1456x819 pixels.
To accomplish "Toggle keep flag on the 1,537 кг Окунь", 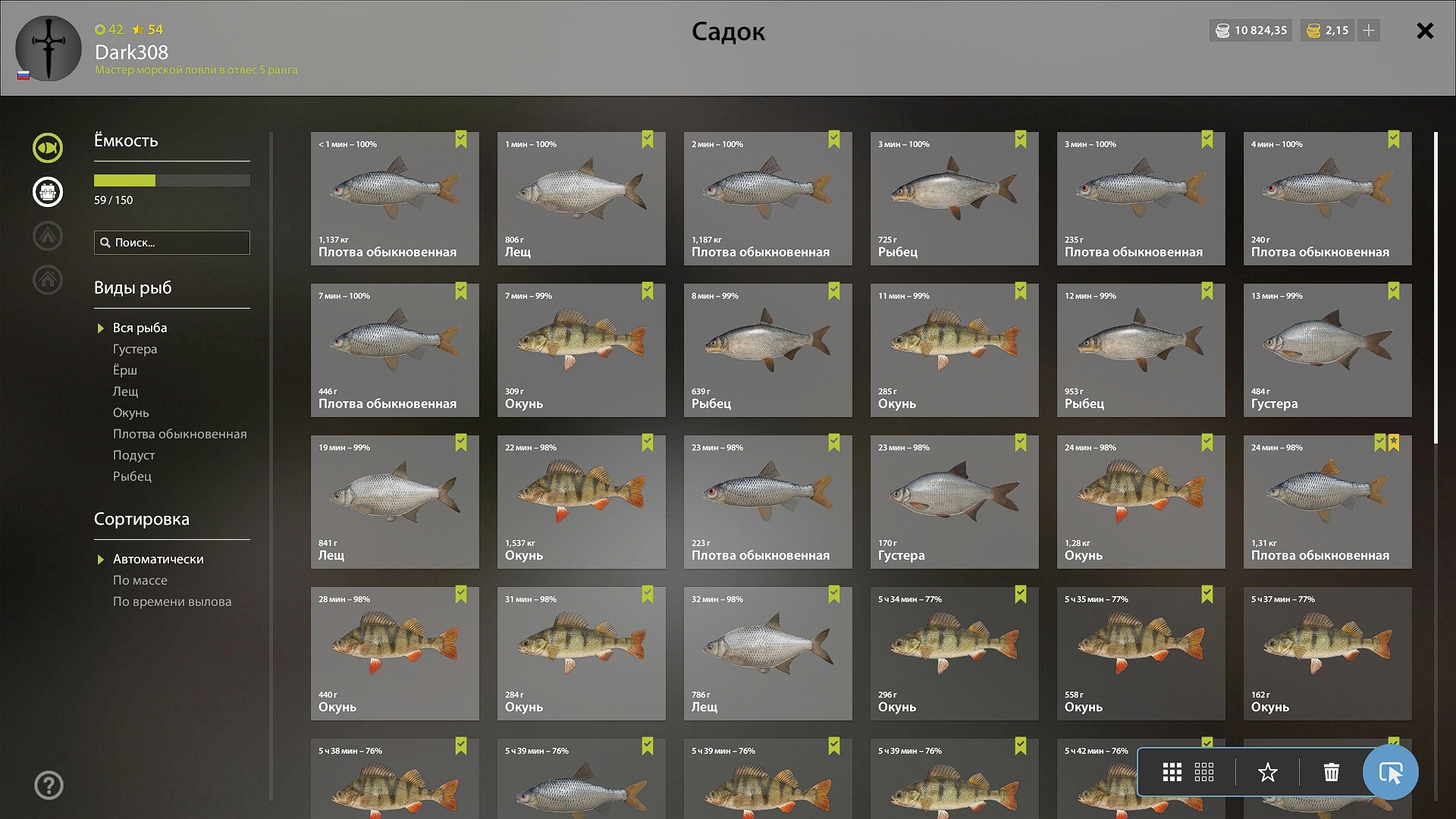I will [648, 443].
